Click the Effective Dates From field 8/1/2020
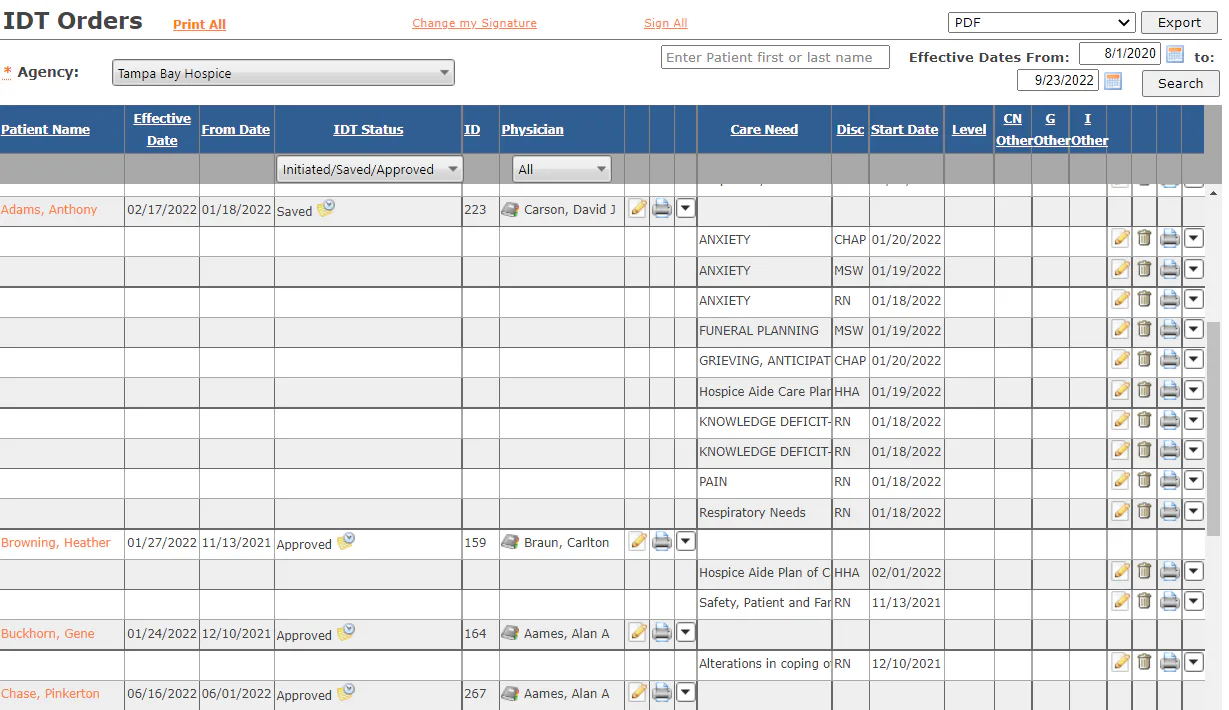 click(x=1119, y=54)
